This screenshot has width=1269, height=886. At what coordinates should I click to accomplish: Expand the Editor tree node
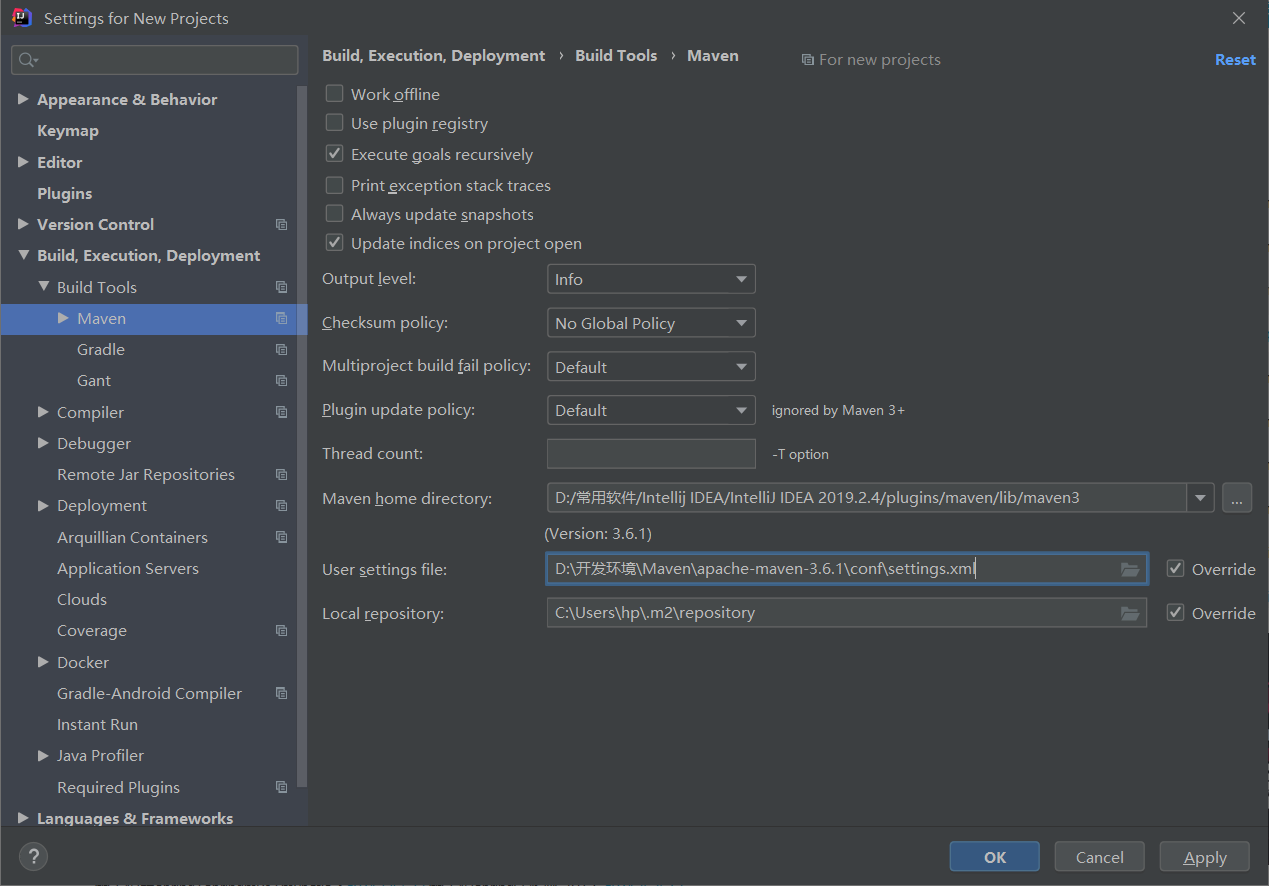pyautogui.click(x=23, y=162)
